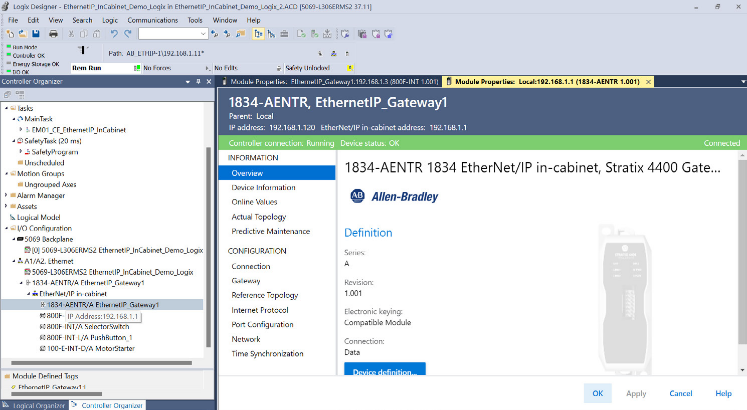Click the Find Next icon beside search box
Image resolution: width=747 pixels, height=410 pixels.
coord(227,34)
